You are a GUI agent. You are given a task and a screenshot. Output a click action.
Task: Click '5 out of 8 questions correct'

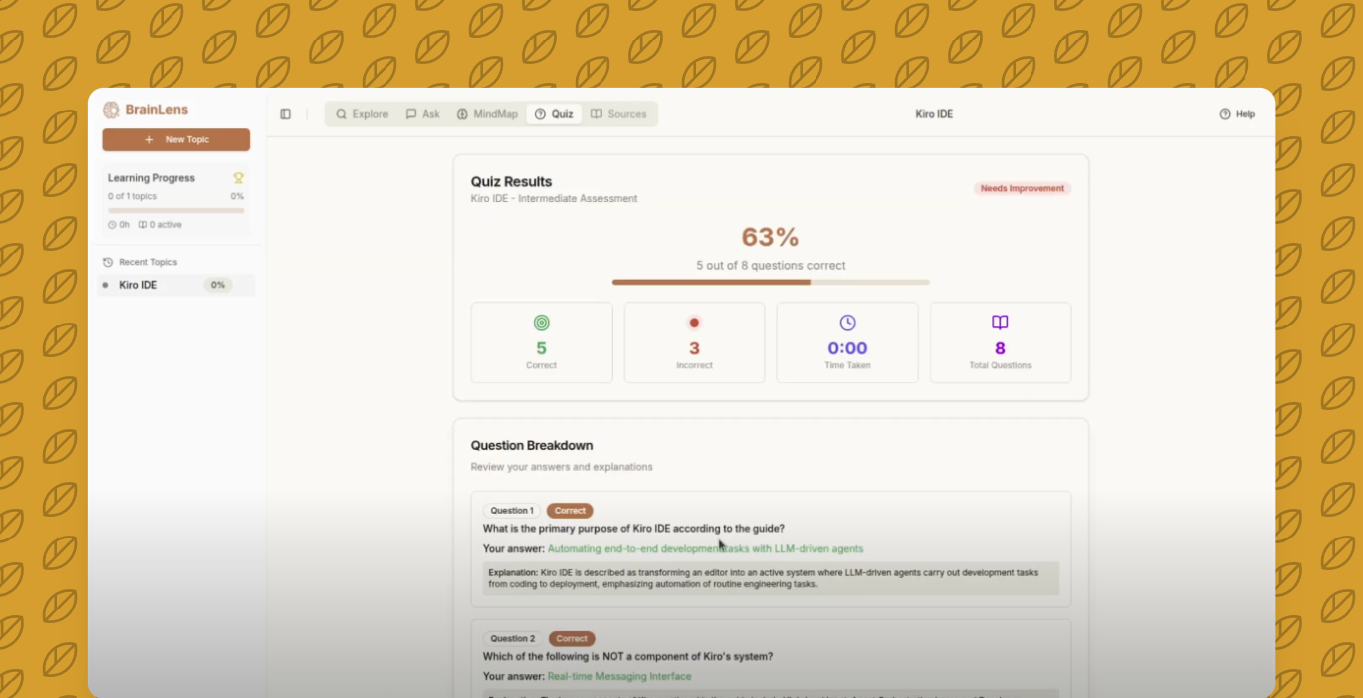coord(770,266)
